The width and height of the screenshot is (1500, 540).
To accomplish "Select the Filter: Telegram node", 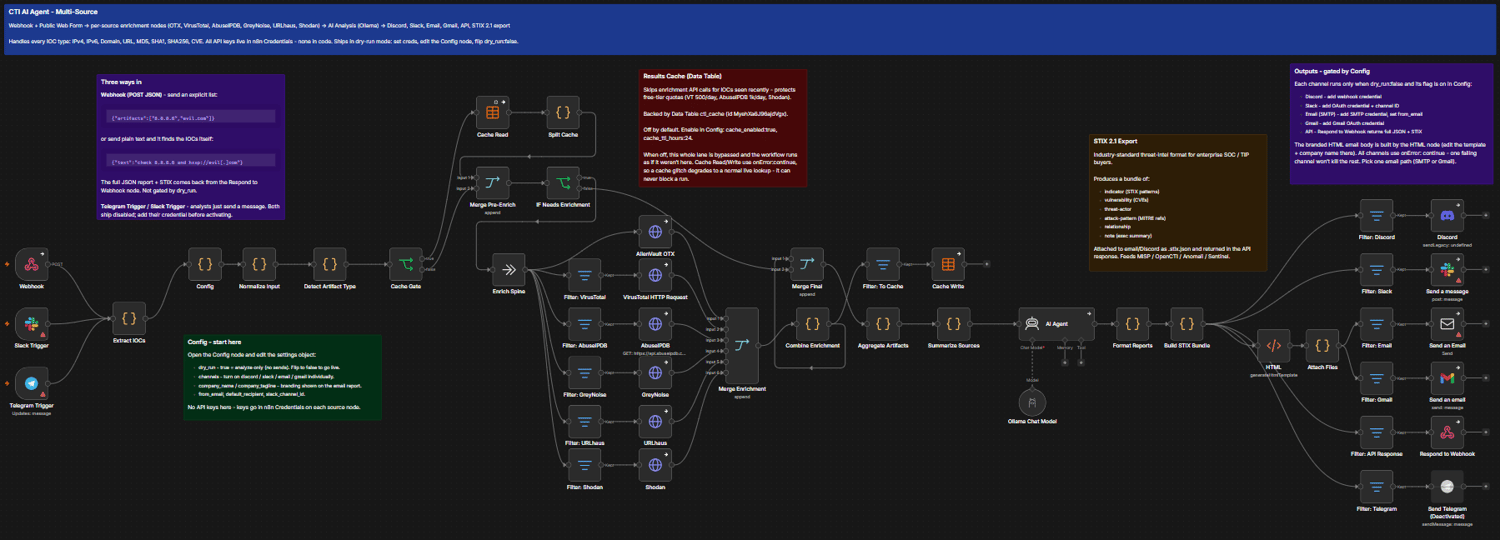I will coord(1376,486).
